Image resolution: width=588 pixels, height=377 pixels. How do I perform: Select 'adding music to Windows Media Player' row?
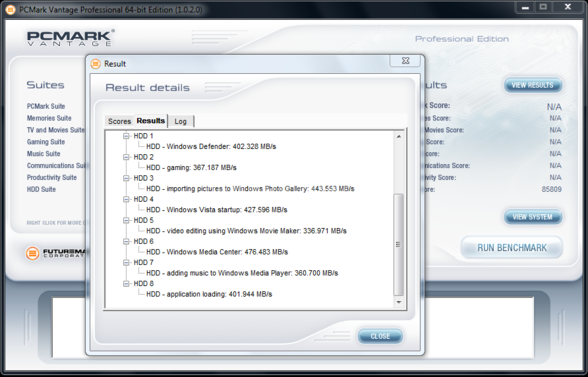(242, 273)
